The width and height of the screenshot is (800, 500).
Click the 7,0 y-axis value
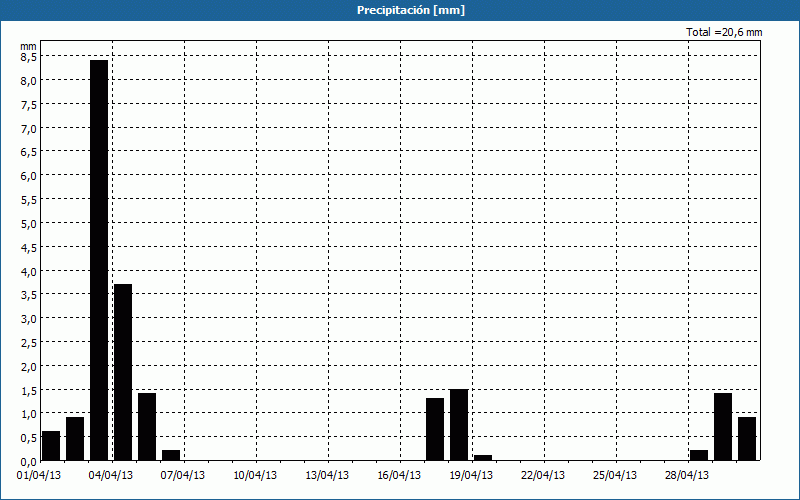pyautogui.click(x=28, y=129)
